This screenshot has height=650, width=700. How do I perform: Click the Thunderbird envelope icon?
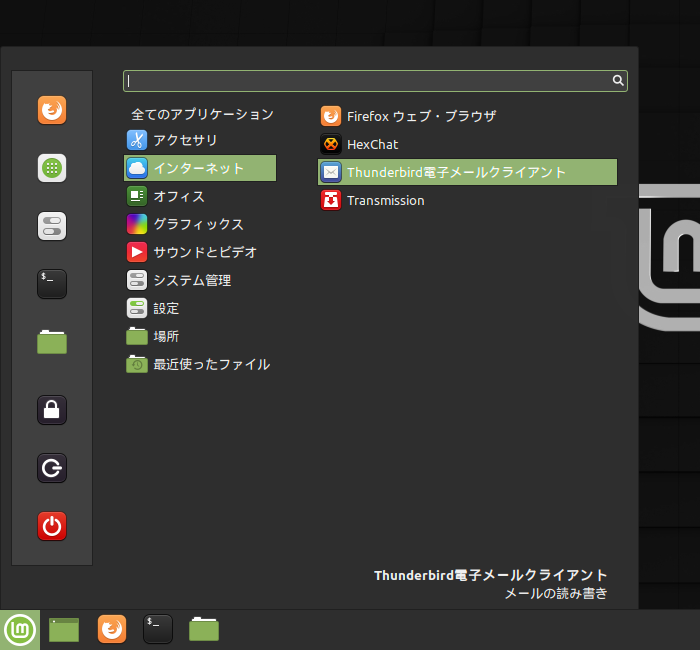pos(331,172)
